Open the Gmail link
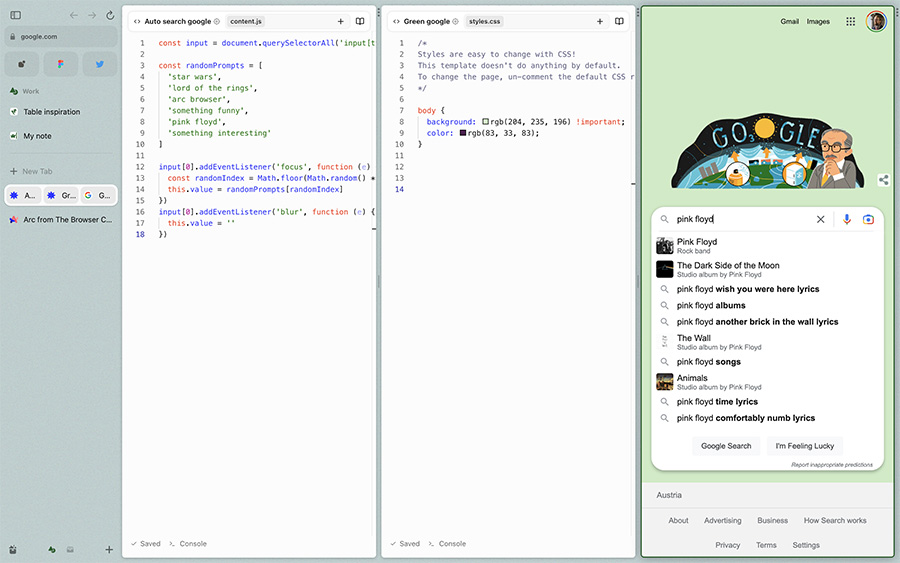 point(789,21)
